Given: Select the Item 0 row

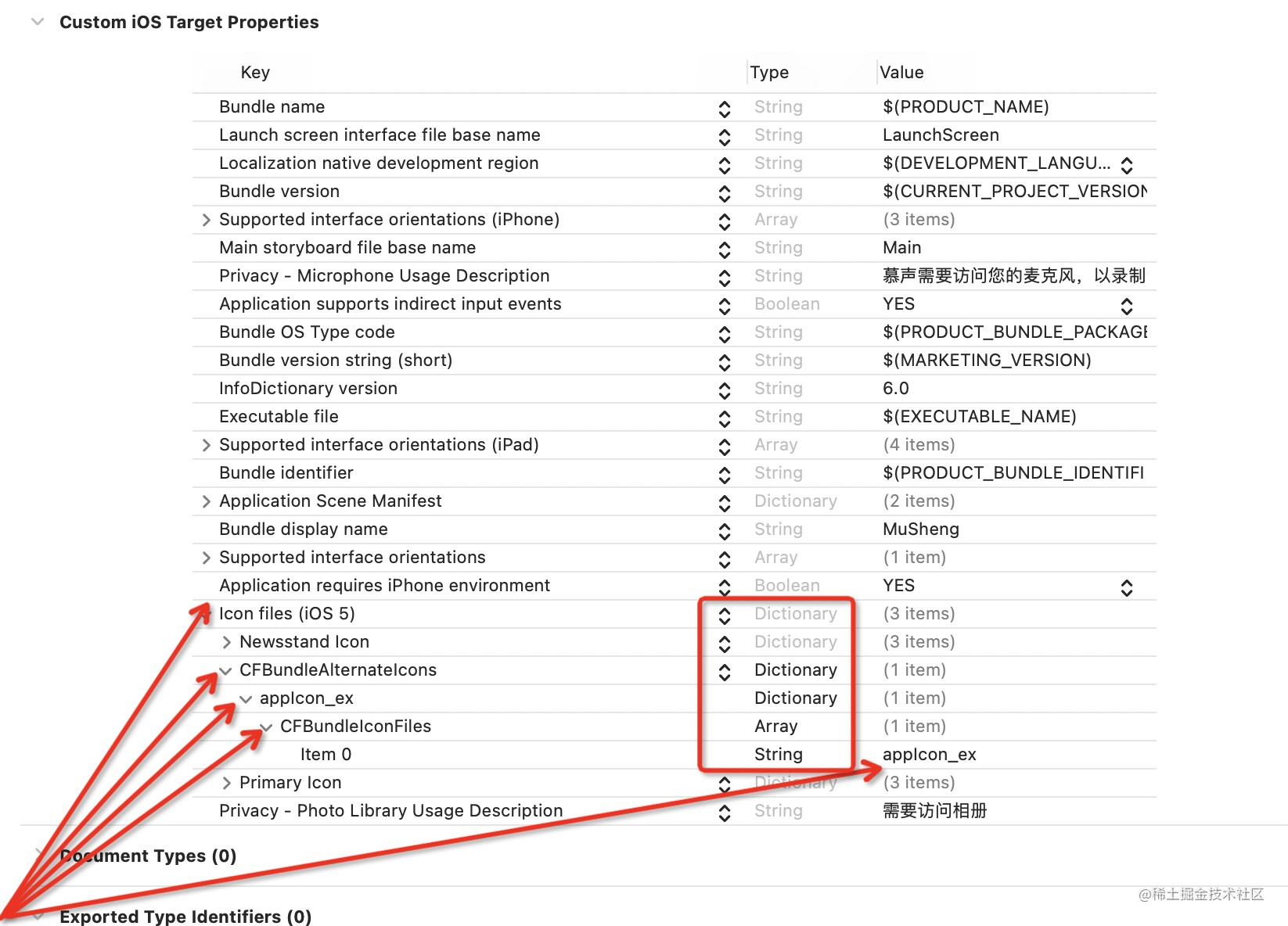Looking at the screenshot, I should point(675,755).
